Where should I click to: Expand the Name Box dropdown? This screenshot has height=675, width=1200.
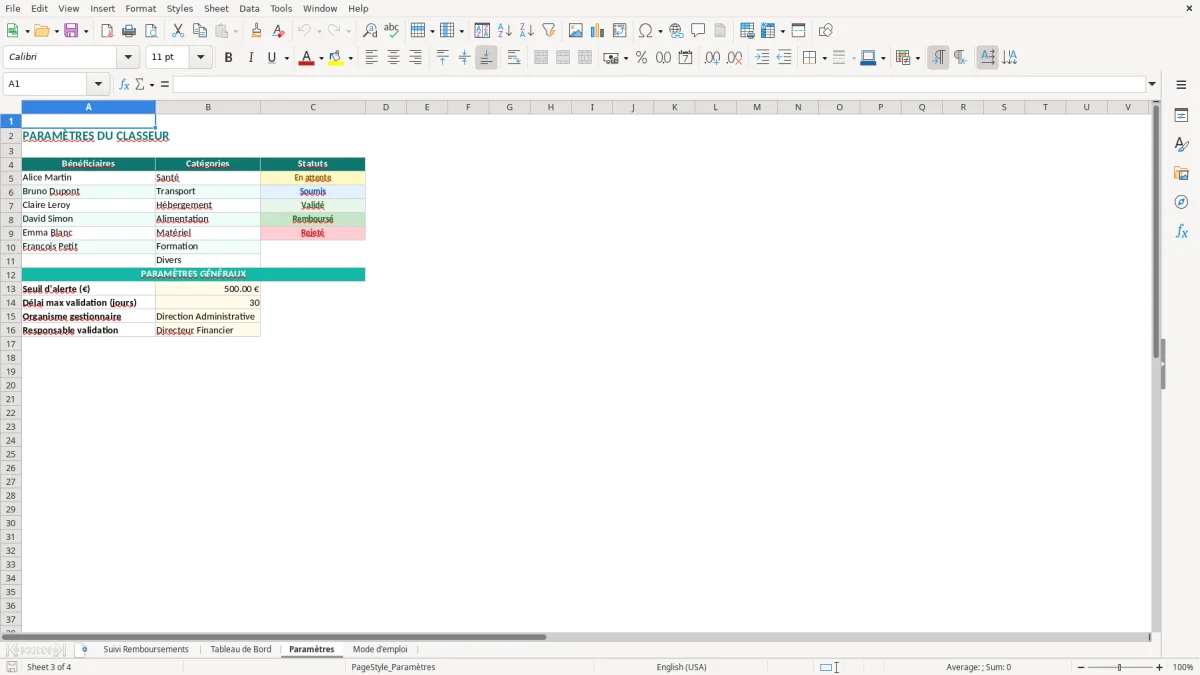(98, 85)
